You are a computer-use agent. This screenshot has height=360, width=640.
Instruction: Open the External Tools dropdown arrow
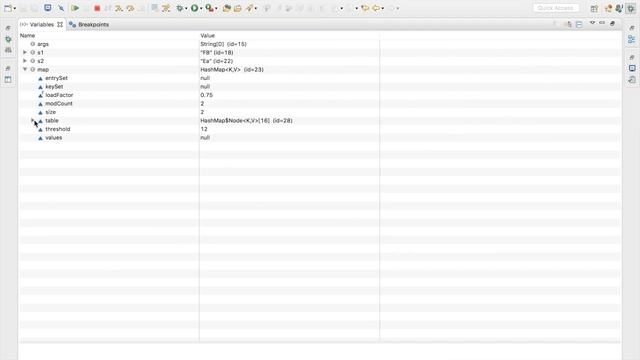point(216,8)
